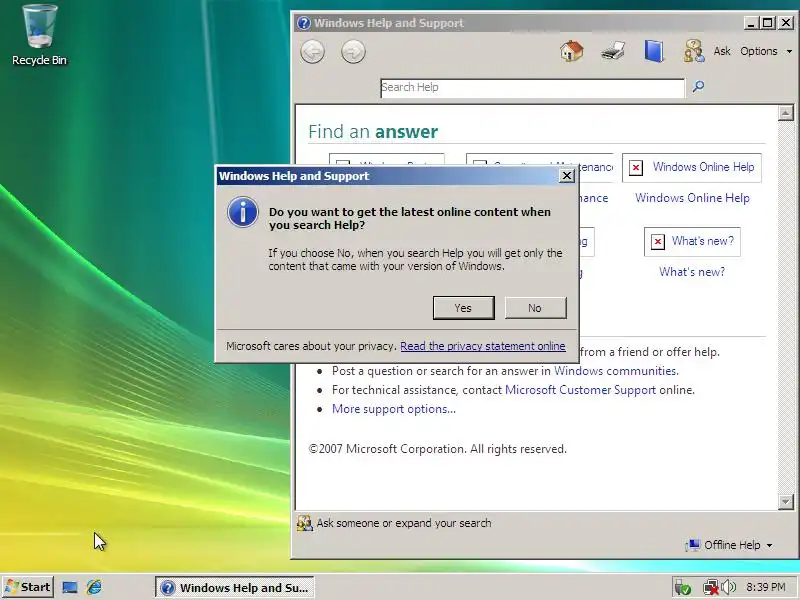Open the Options dropdown menu
Viewport: 800px width, 600px height.
point(766,51)
